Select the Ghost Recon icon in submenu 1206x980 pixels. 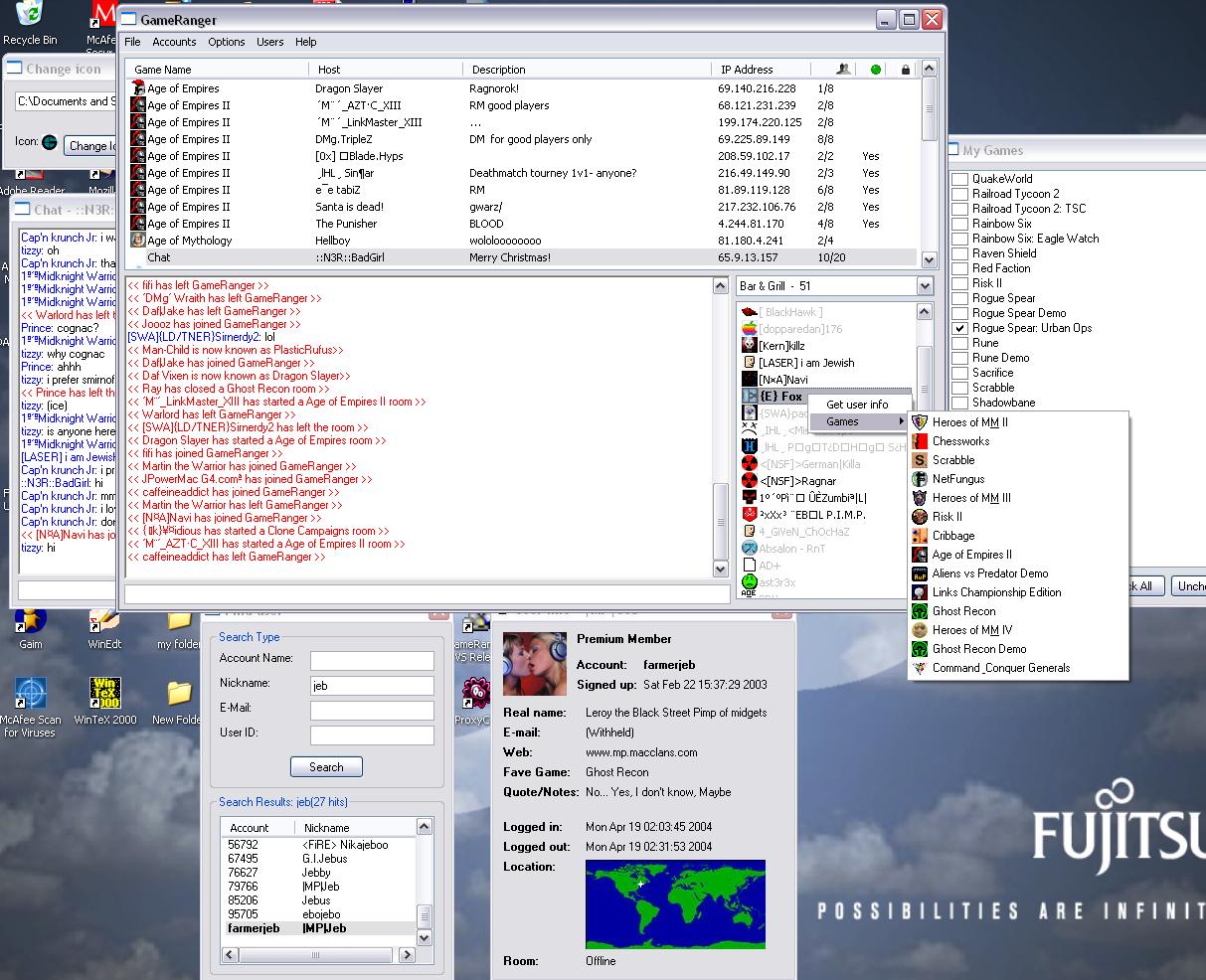coord(920,611)
